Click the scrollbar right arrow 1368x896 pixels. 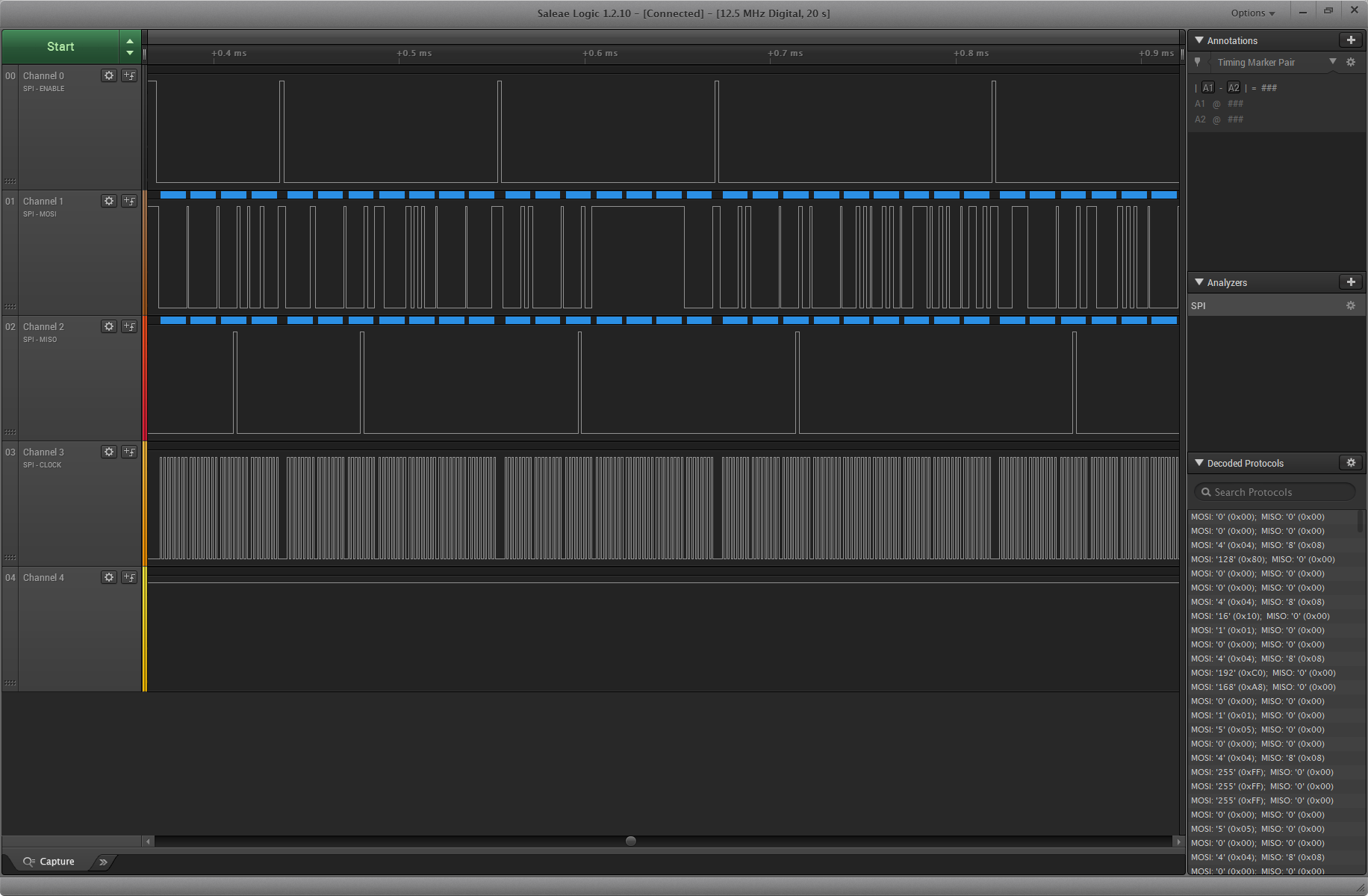[1178, 841]
